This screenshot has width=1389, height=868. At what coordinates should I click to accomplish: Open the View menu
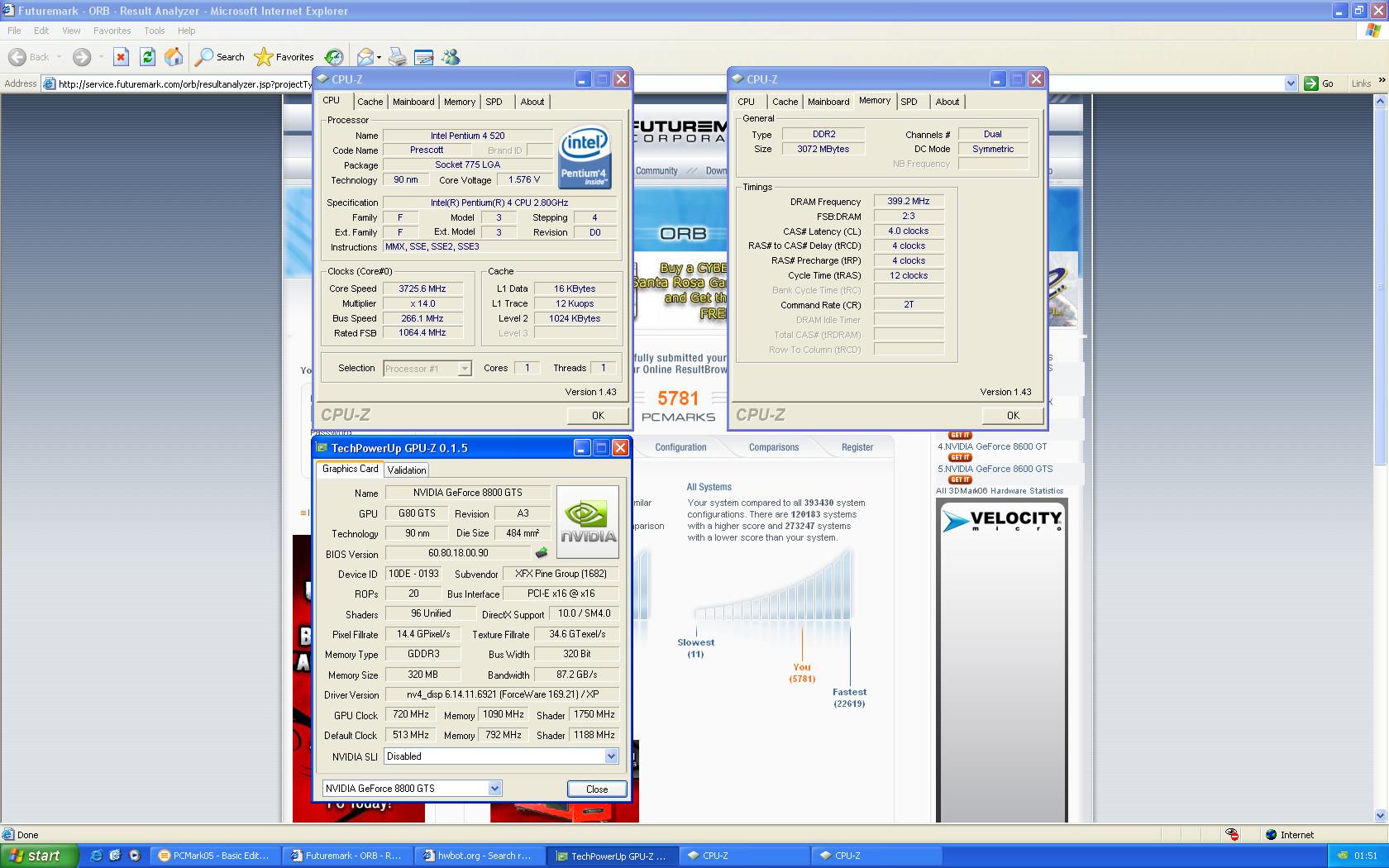pos(71,31)
